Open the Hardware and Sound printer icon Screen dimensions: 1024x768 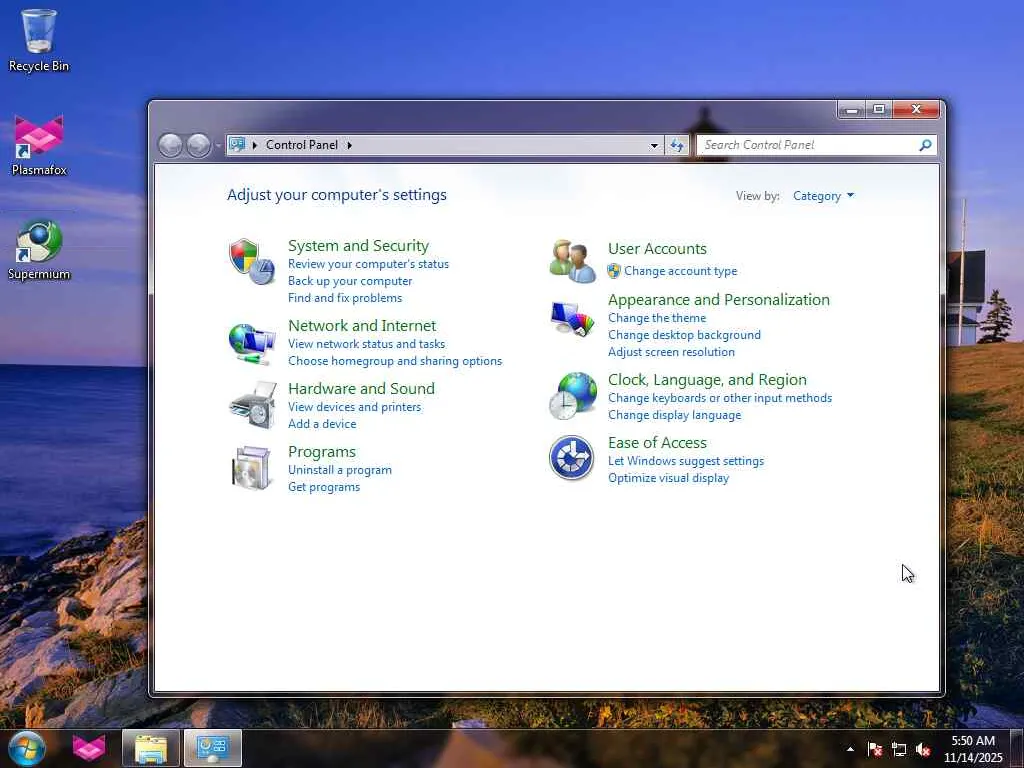pos(253,405)
